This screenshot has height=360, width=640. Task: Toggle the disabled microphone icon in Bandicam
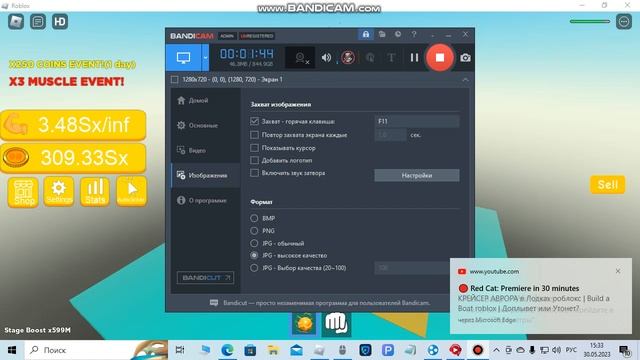pos(348,58)
